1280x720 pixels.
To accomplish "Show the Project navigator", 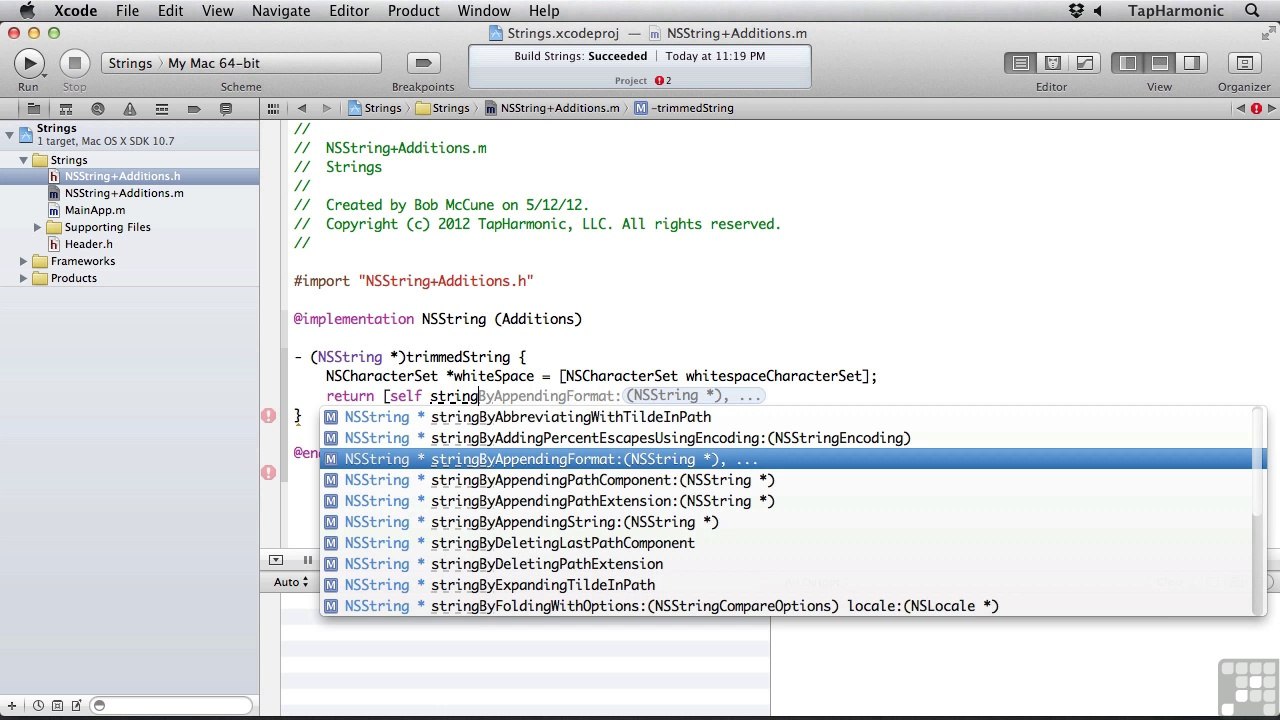I will tap(33, 108).
